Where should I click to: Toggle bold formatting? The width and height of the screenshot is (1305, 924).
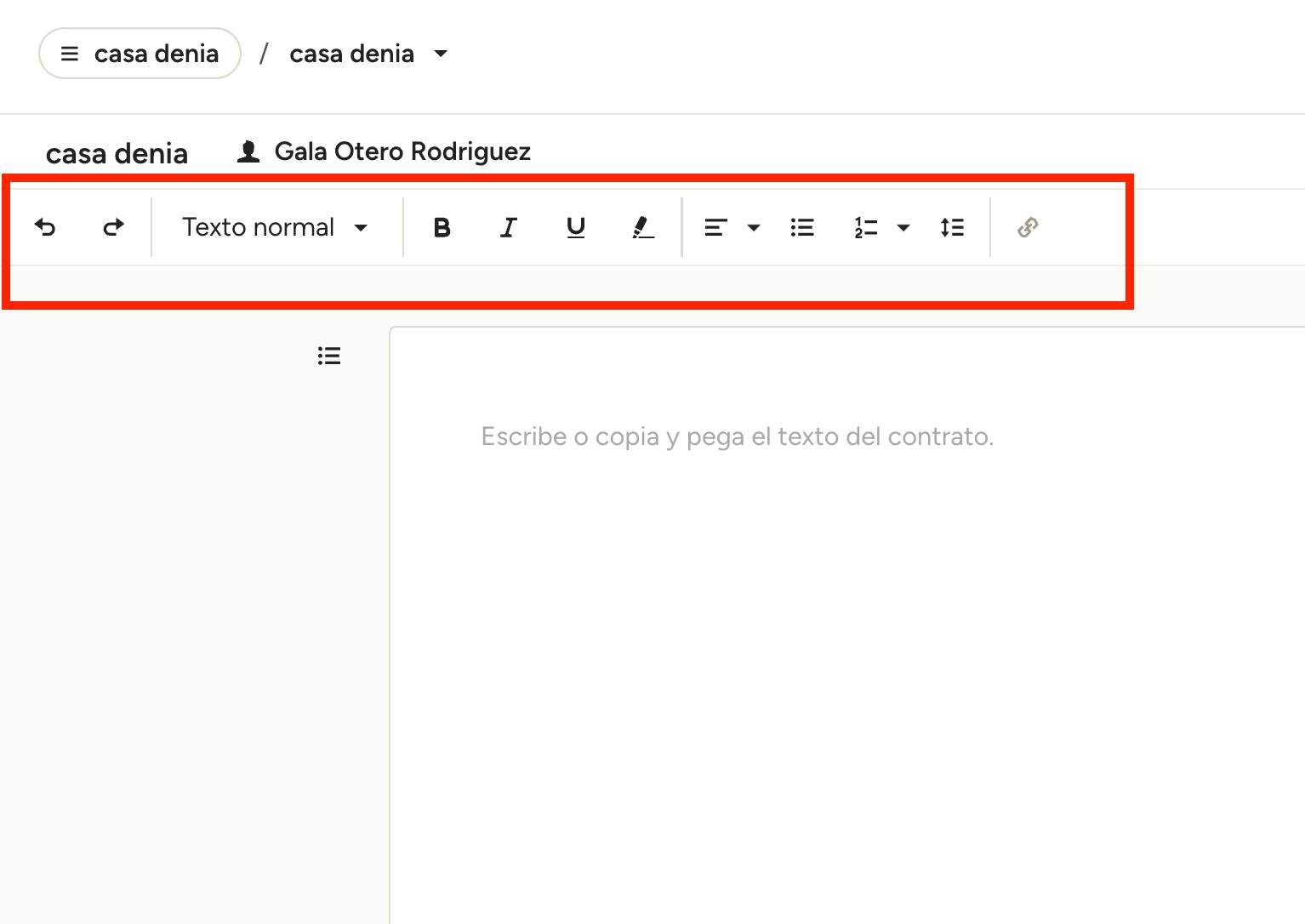[x=442, y=227]
